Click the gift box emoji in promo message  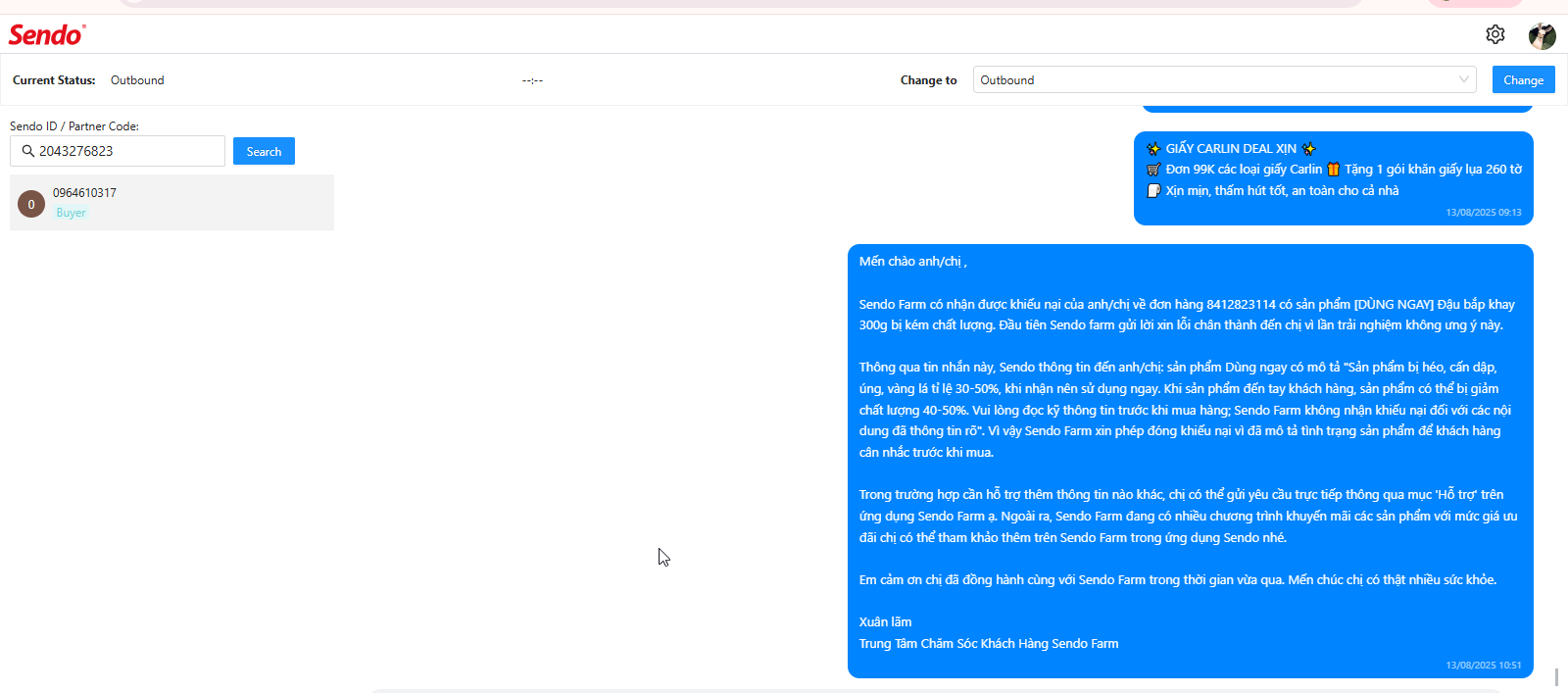click(1333, 170)
